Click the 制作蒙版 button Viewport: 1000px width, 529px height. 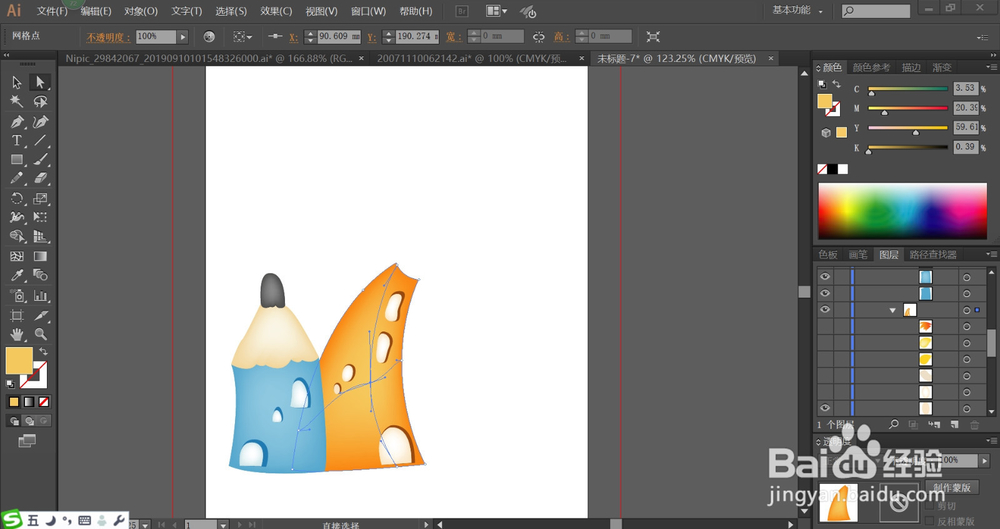(x=952, y=487)
